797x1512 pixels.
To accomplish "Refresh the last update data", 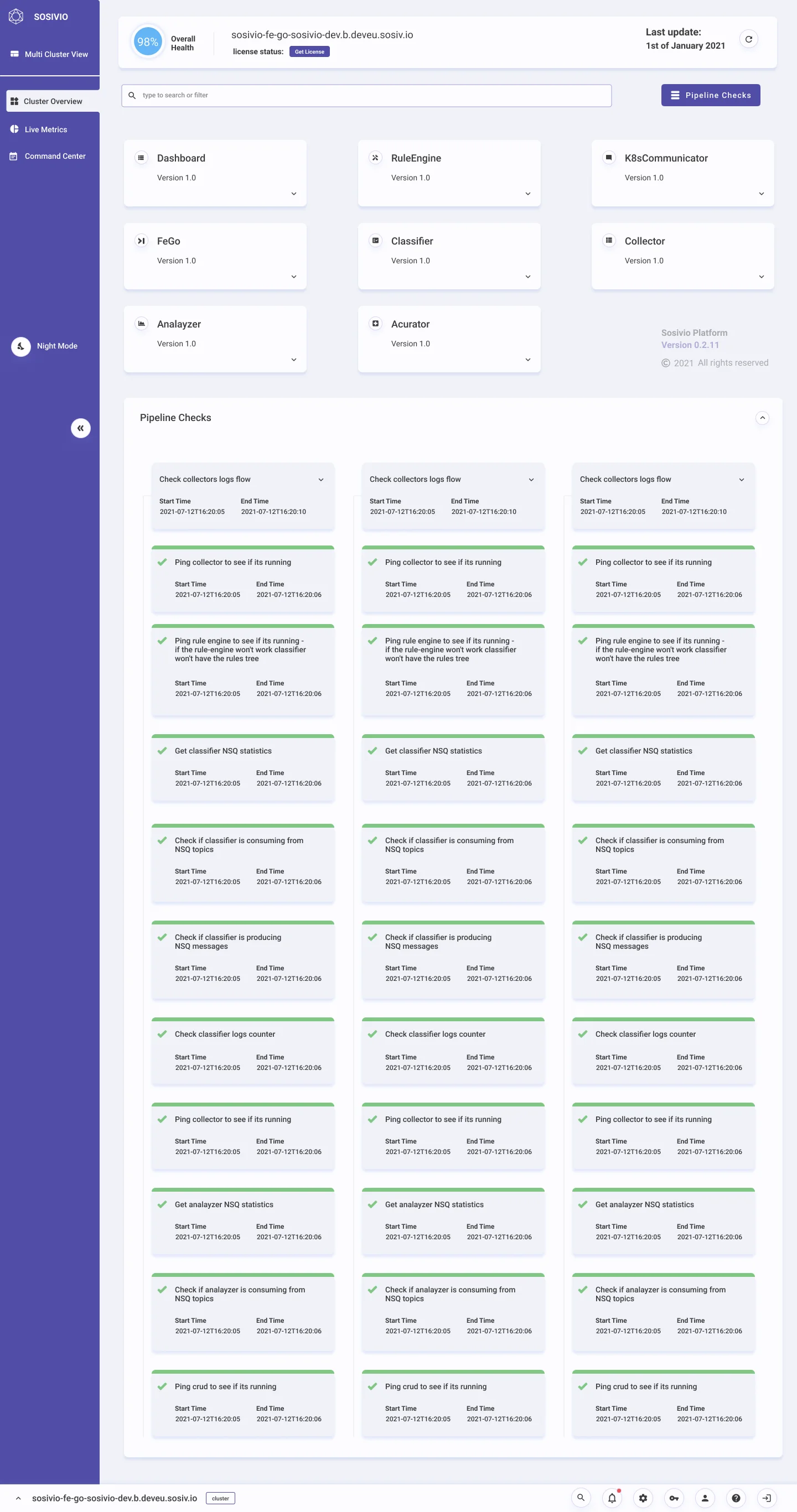I will [x=748, y=39].
